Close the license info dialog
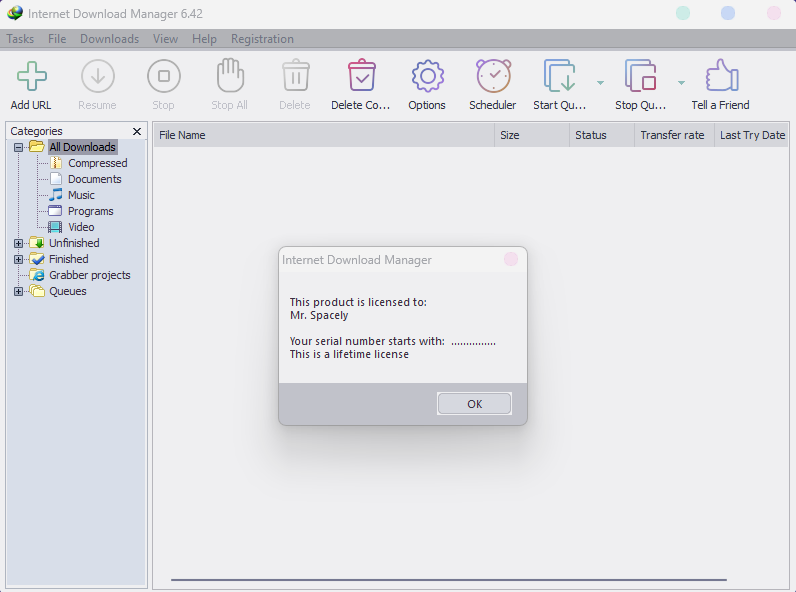 pyautogui.click(x=511, y=259)
